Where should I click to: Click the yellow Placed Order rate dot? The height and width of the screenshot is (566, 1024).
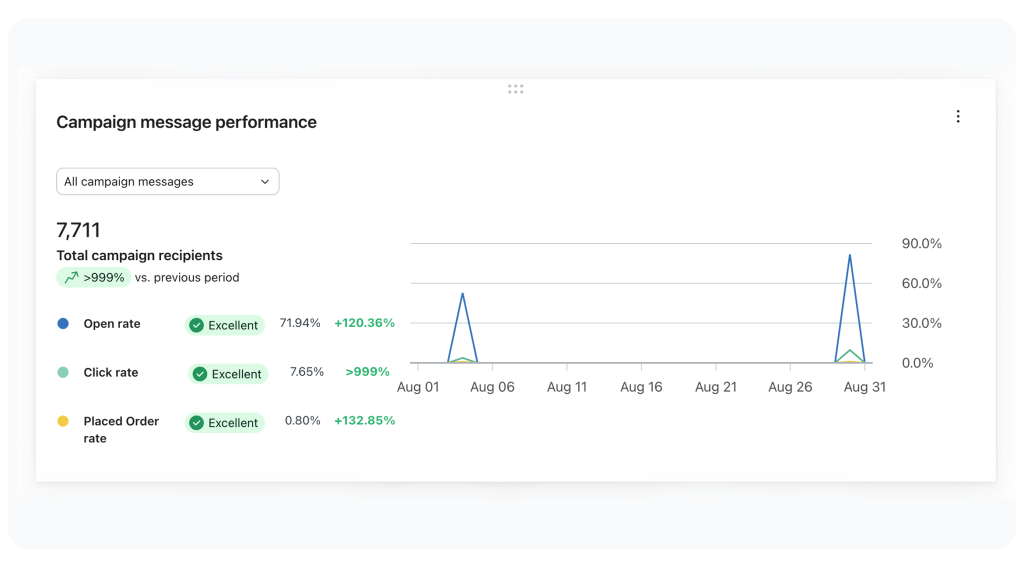[63, 421]
